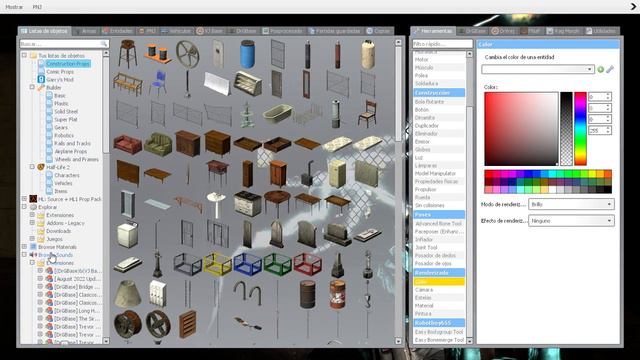Click the rainbow hue bar
640x360 pixels.
pos(580,129)
